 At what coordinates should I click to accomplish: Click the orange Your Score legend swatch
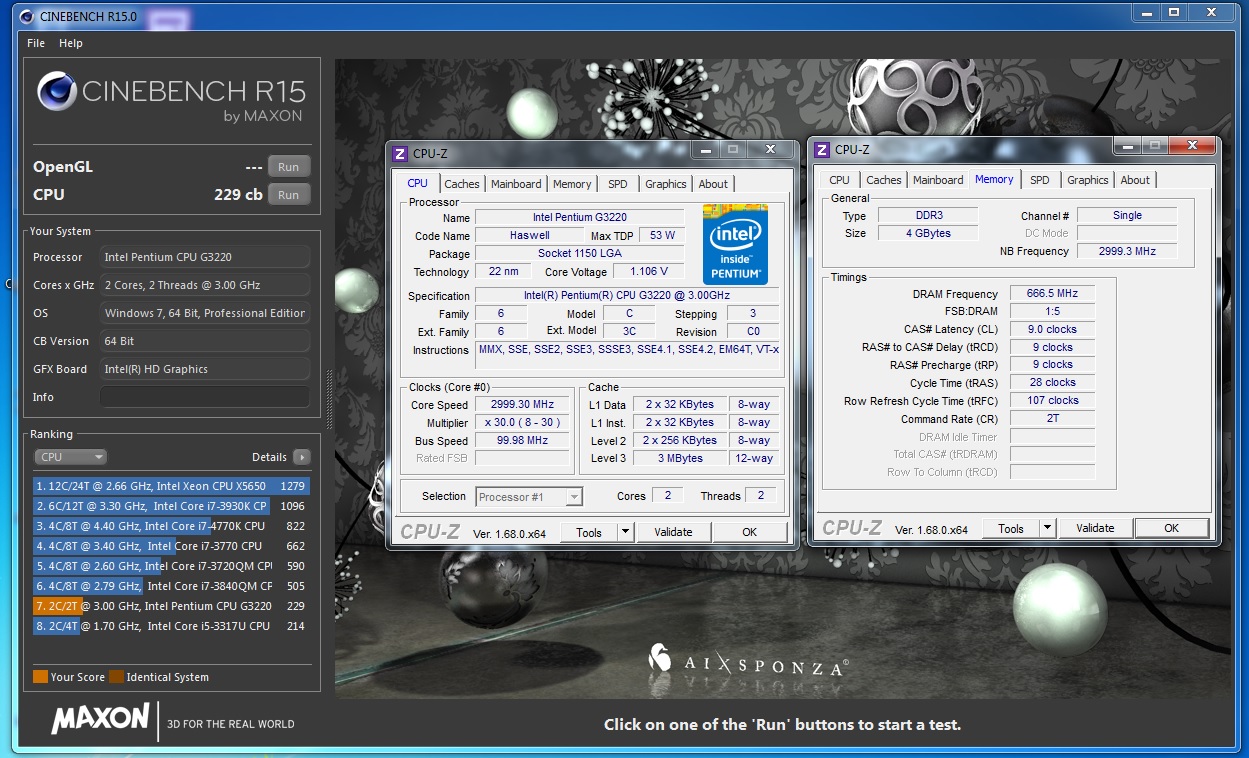(40, 677)
